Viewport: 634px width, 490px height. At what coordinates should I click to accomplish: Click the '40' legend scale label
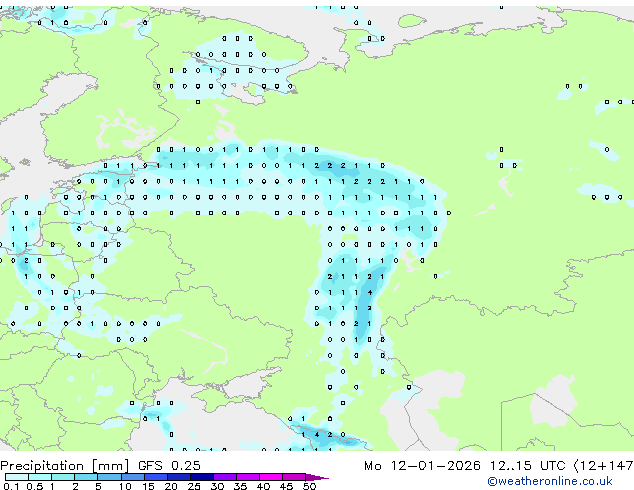(x=264, y=486)
